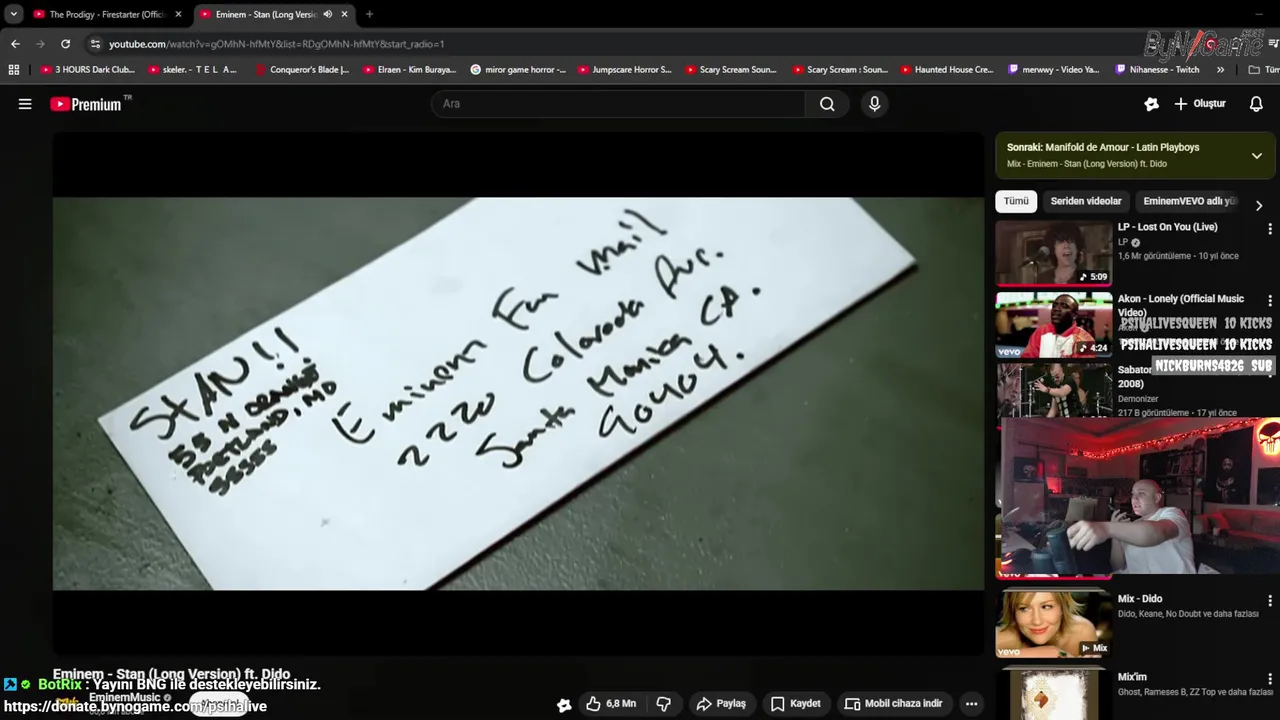Start voice search with microphone icon
This screenshot has width=1280, height=720.
point(875,104)
